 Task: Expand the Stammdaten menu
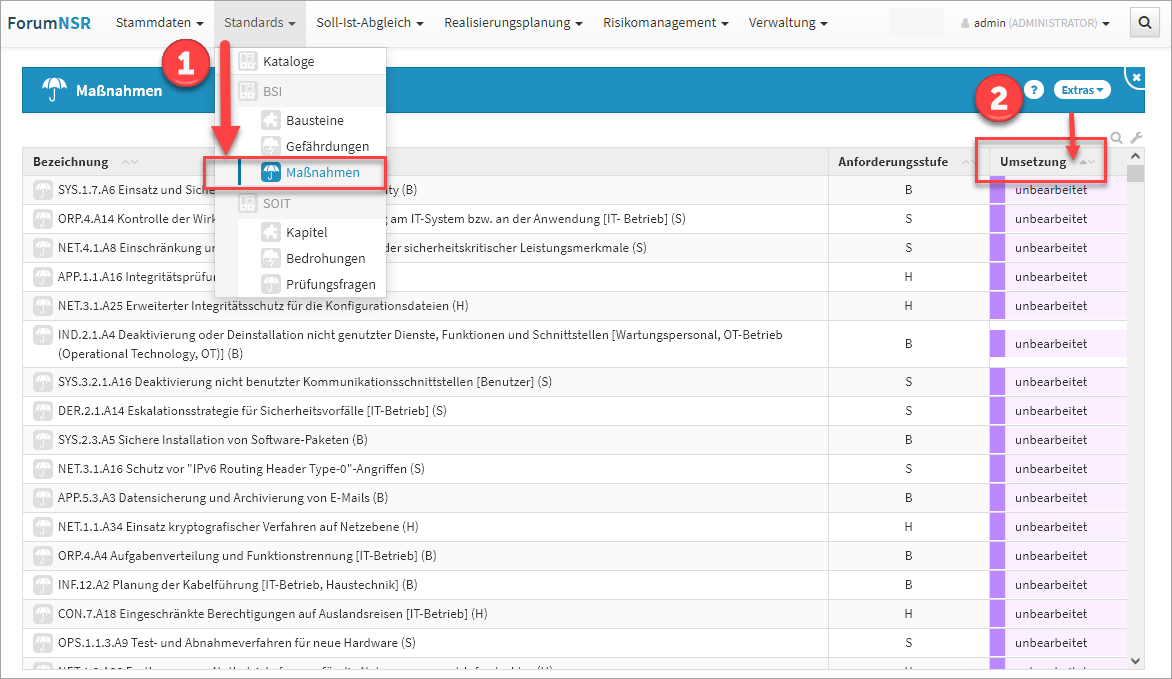point(160,23)
